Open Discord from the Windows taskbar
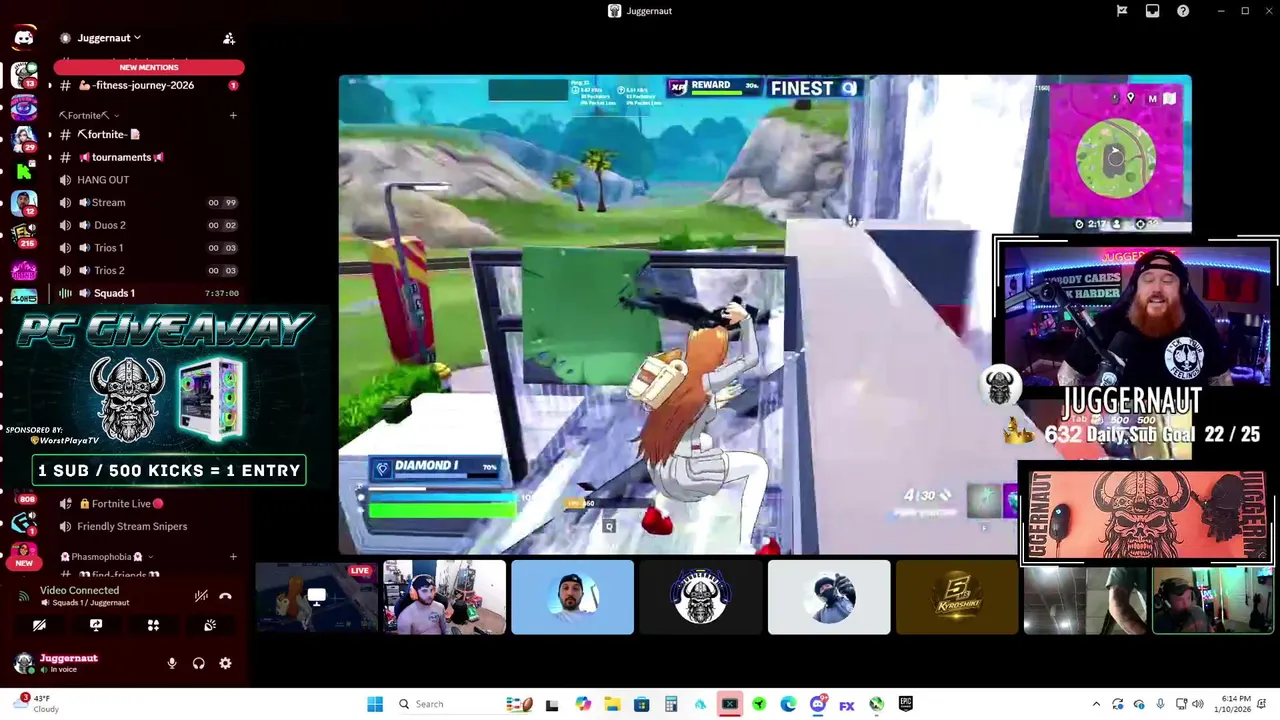Viewport: 1280px width, 720px height. [817, 704]
